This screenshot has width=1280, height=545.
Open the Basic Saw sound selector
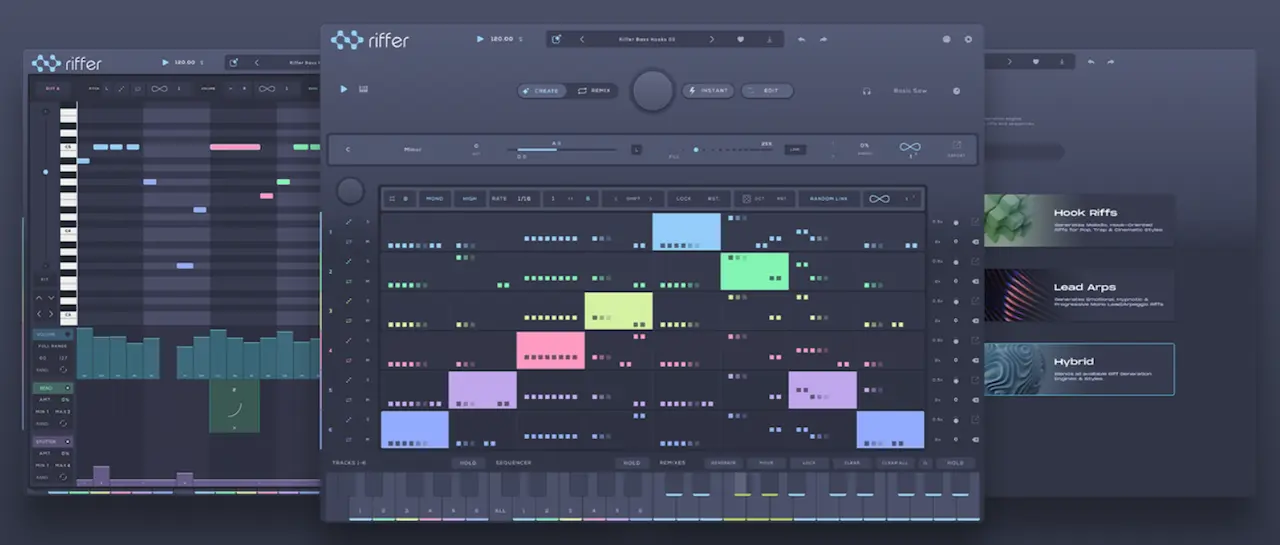pyautogui.click(x=910, y=91)
